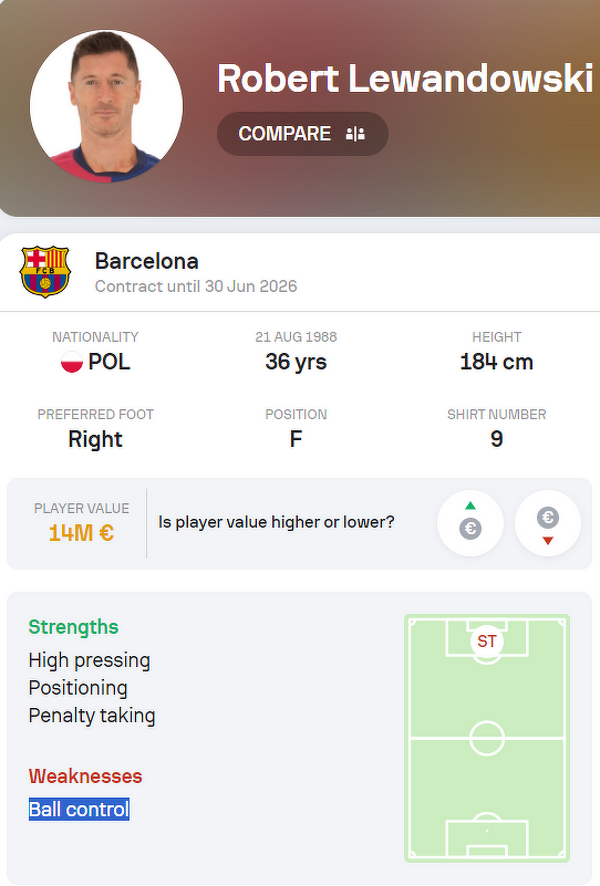The image size is (600, 886).
Task: Click the COMPARE button
Action: (x=302, y=134)
